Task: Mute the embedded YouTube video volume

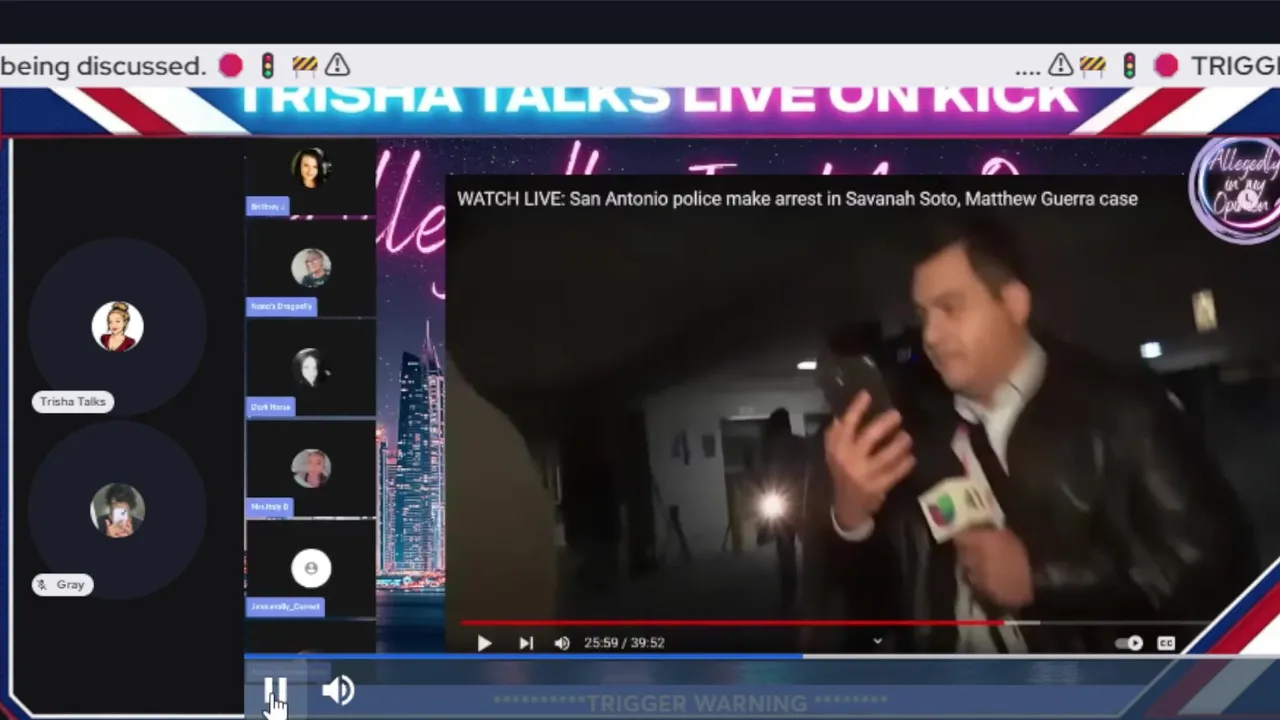Action: pos(562,643)
